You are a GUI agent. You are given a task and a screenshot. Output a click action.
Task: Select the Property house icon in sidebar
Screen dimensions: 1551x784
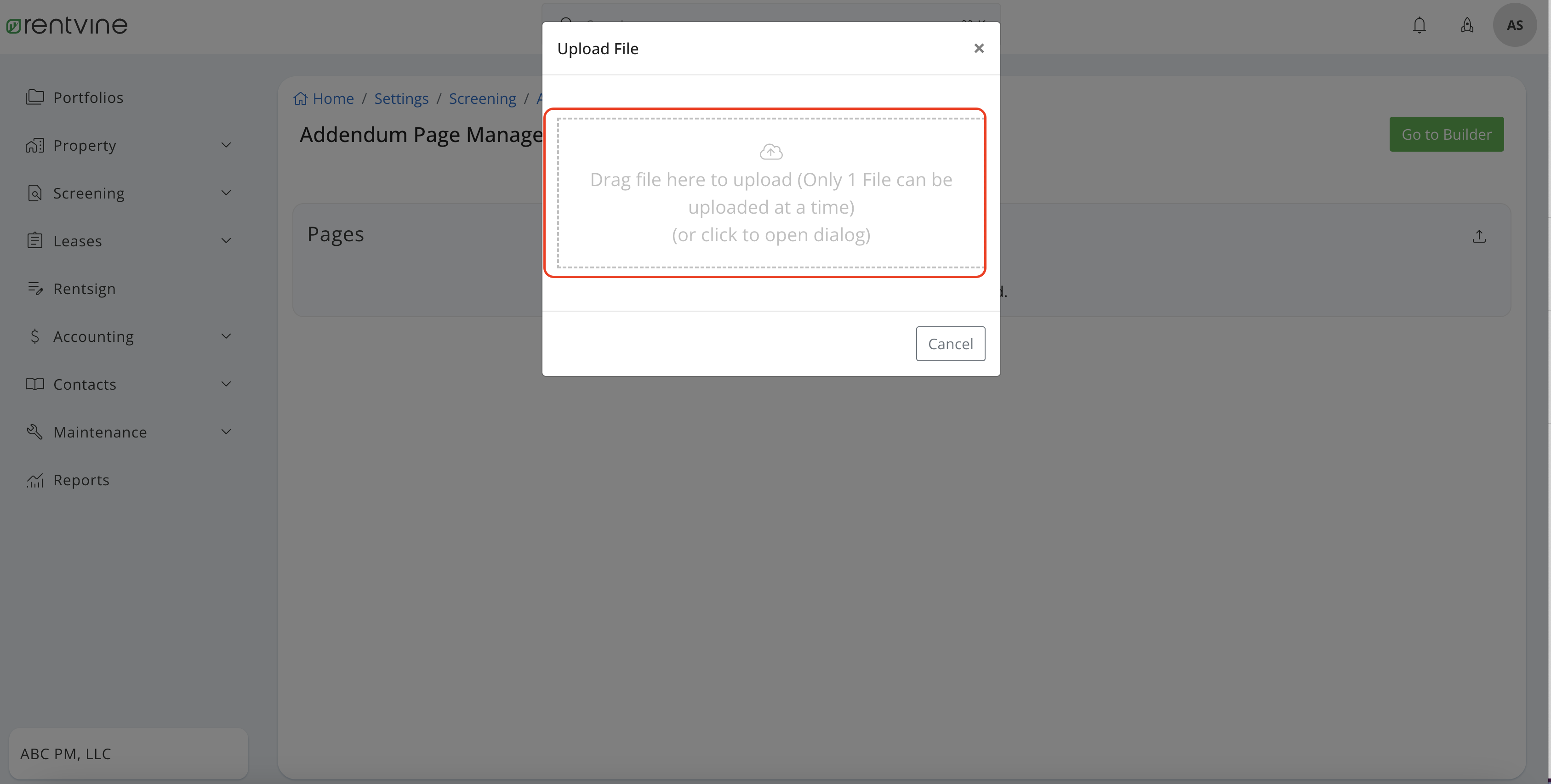35,145
